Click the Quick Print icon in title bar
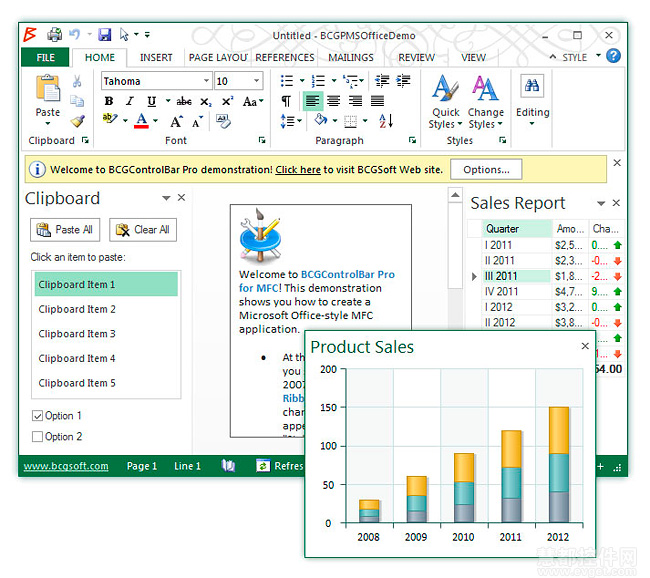The width and height of the screenshot is (650, 578). coord(54,34)
